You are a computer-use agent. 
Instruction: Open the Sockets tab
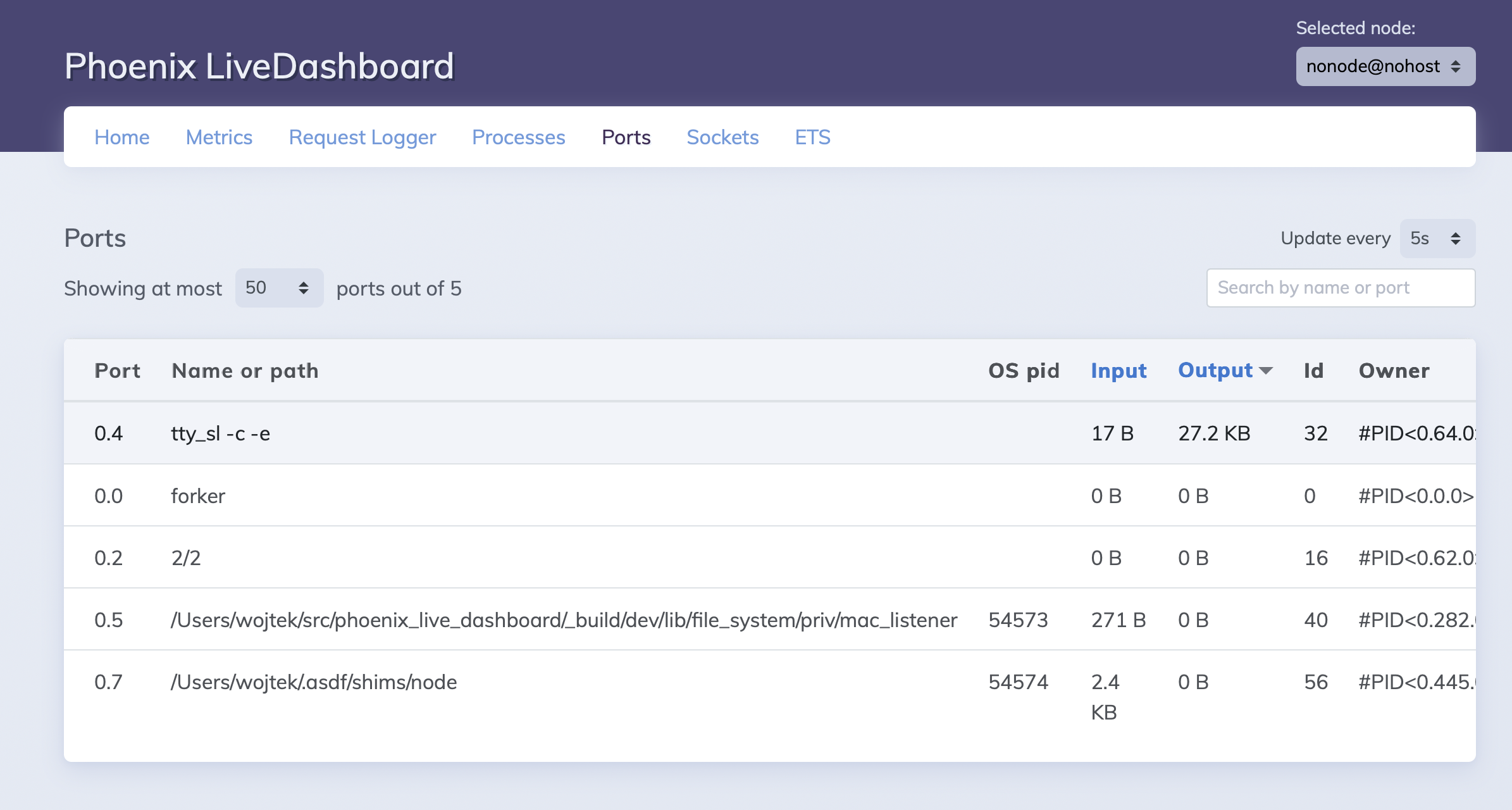coord(722,137)
